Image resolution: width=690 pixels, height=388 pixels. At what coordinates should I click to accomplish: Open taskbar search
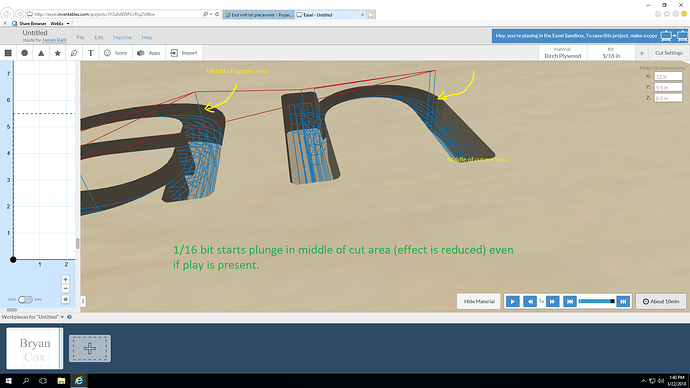click(x=26, y=381)
